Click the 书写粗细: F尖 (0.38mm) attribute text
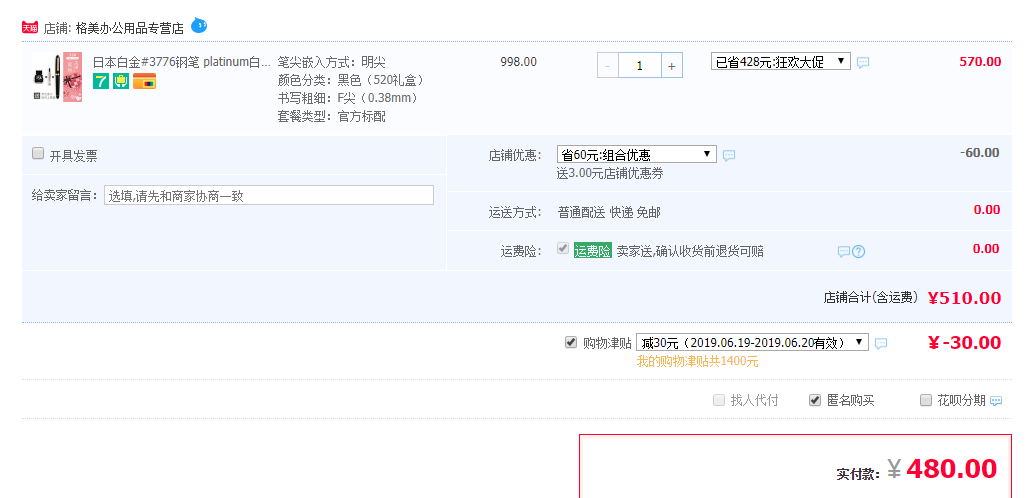Screen dimensions: 1030x498 coord(347,99)
